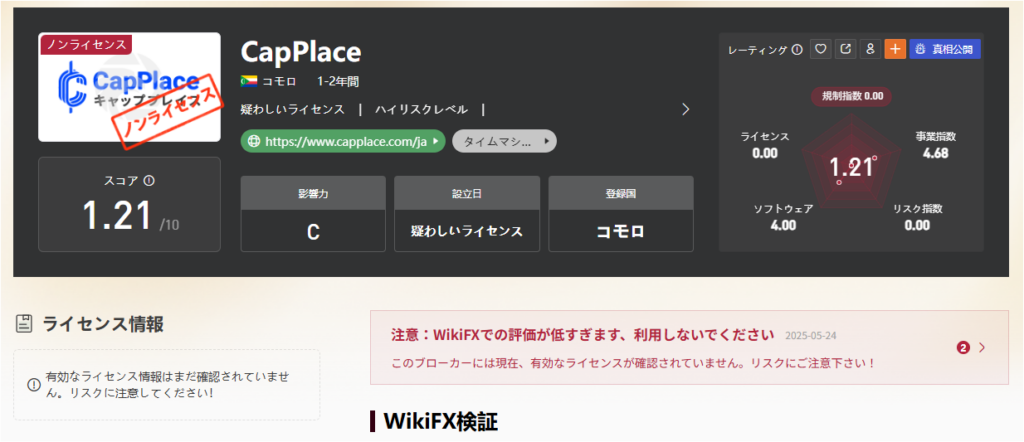Screen dimensions: 1024x442
Task: Click the ライセンス情報 document icon
Action: pyautogui.click(x=24, y=324)
